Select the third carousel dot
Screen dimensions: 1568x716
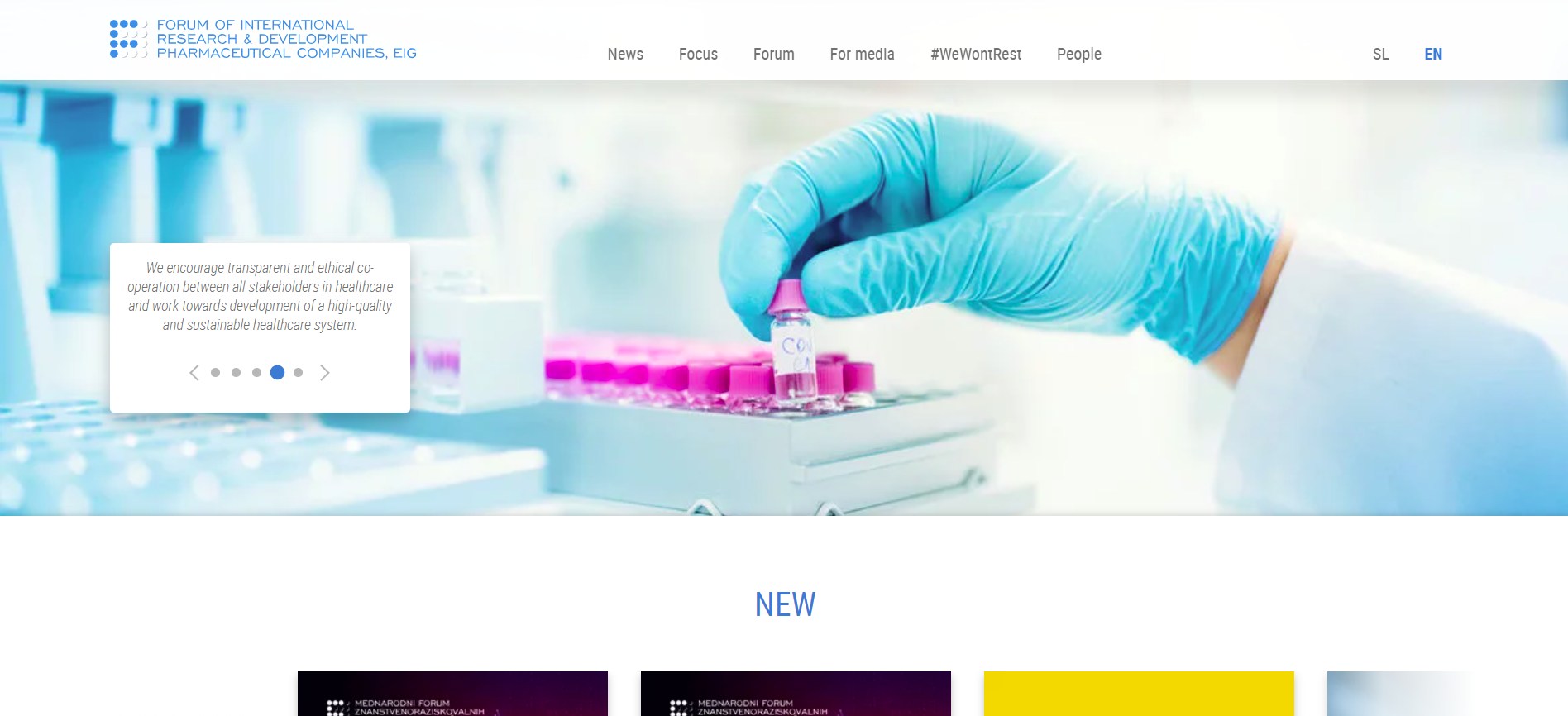tap(257, 373)
